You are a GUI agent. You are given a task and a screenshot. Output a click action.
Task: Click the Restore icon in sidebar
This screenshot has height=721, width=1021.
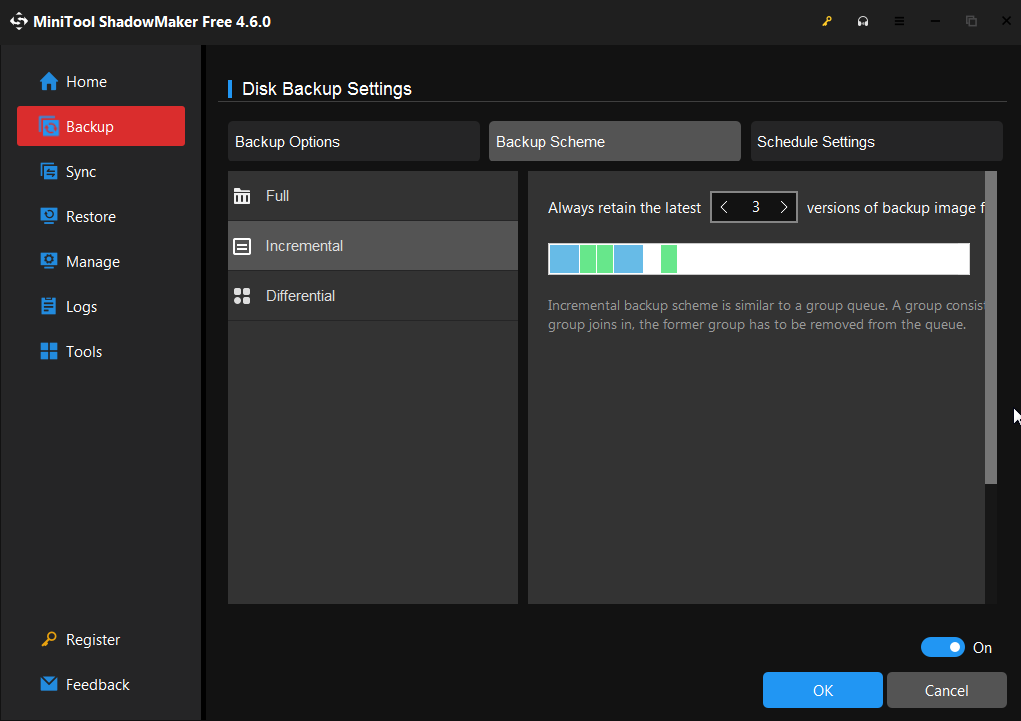49,216
